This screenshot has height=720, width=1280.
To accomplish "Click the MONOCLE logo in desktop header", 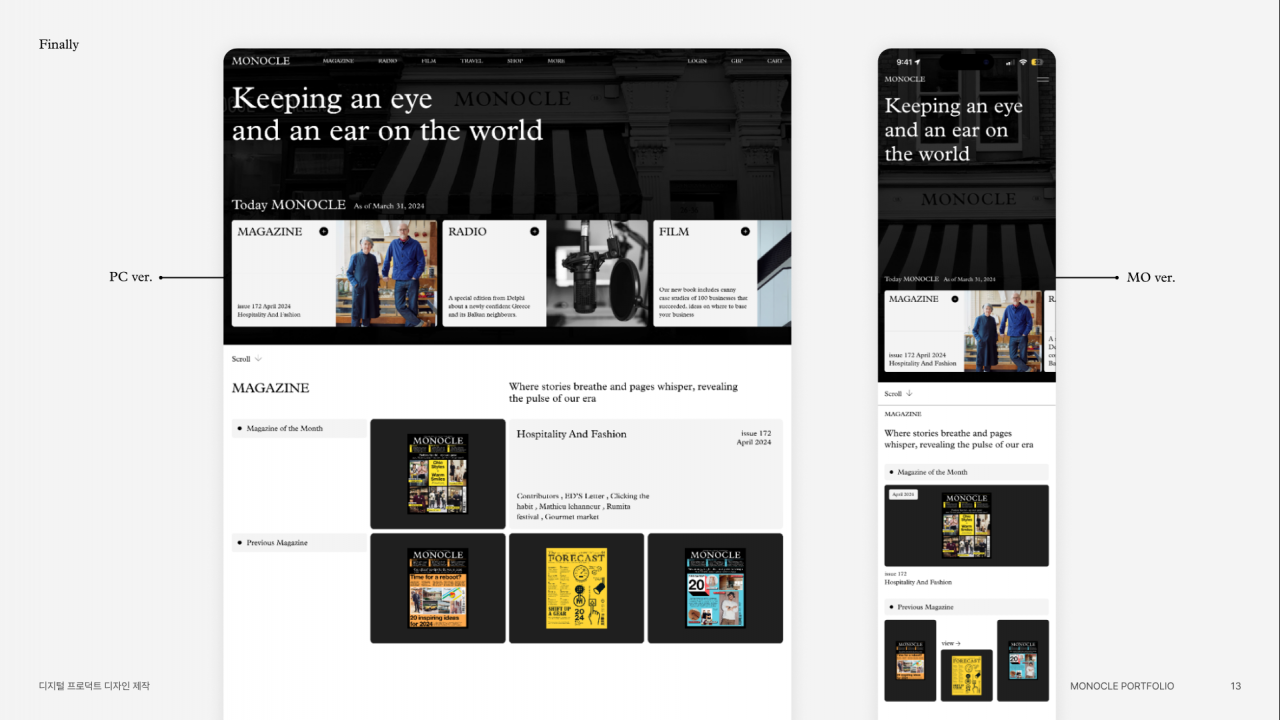I will 261,61.
